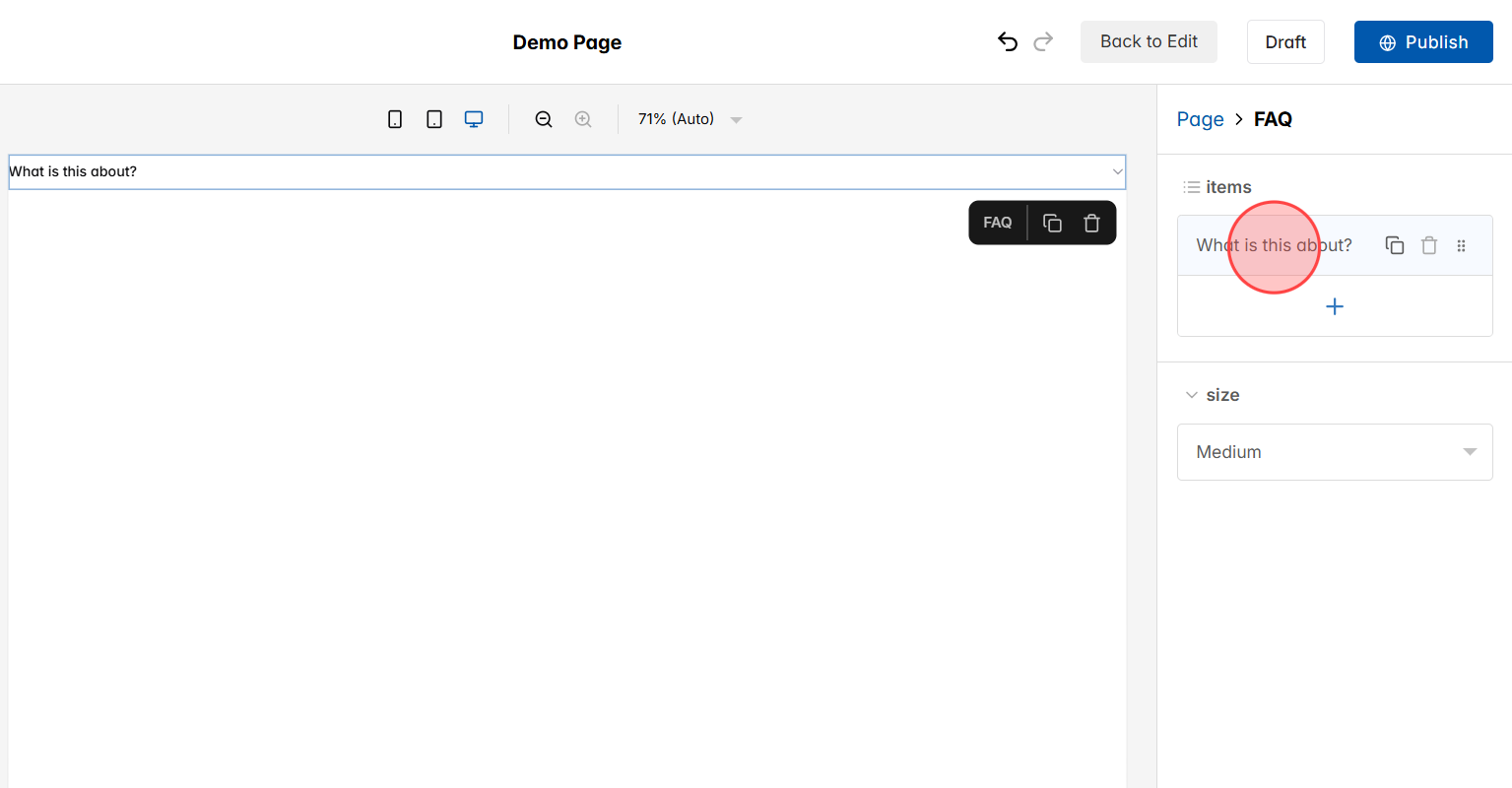This screenshot has width=1512, height=788.
Task: Zoom out the canvas view
Action: click(x=544, y=118)
